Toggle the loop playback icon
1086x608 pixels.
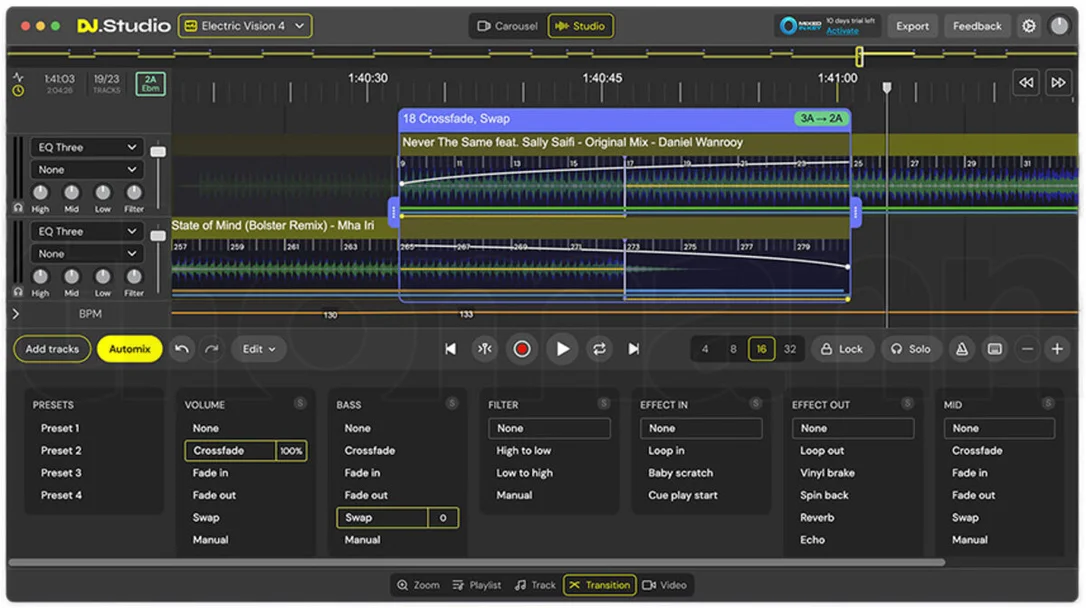(599, 349)
